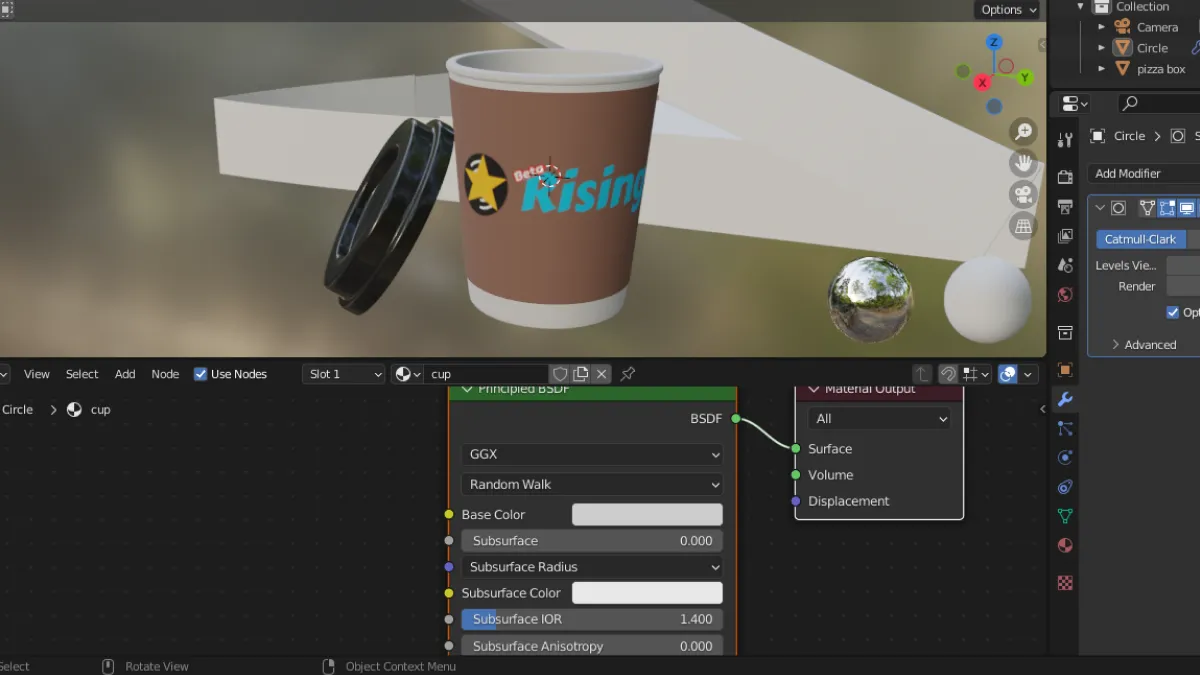Open the Object properties tab

(1065, 370)
